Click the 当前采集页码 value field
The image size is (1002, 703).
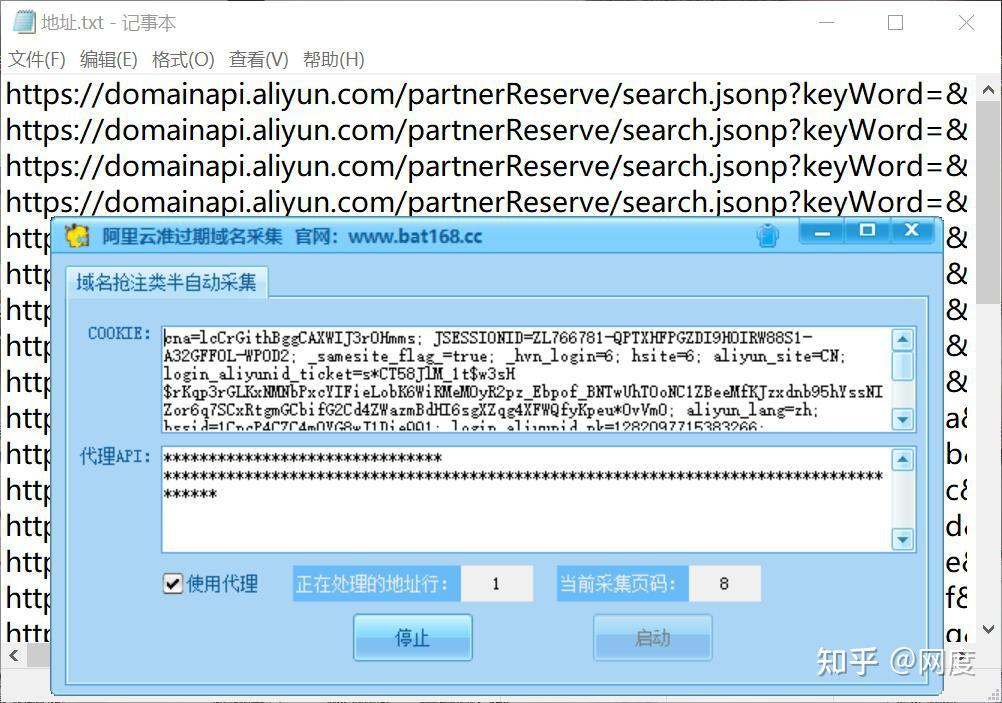point(724,583)
